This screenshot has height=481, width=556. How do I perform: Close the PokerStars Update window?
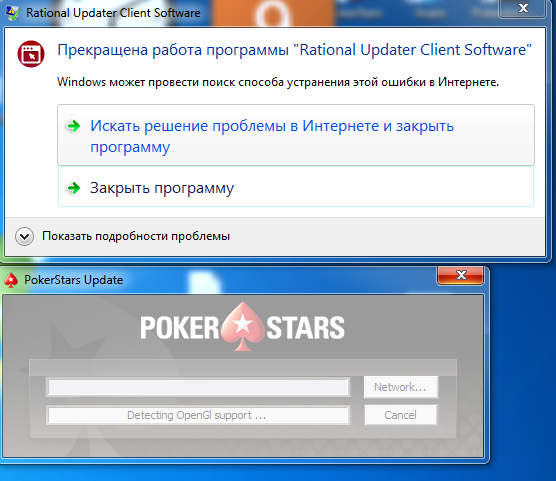click(461, 275)
